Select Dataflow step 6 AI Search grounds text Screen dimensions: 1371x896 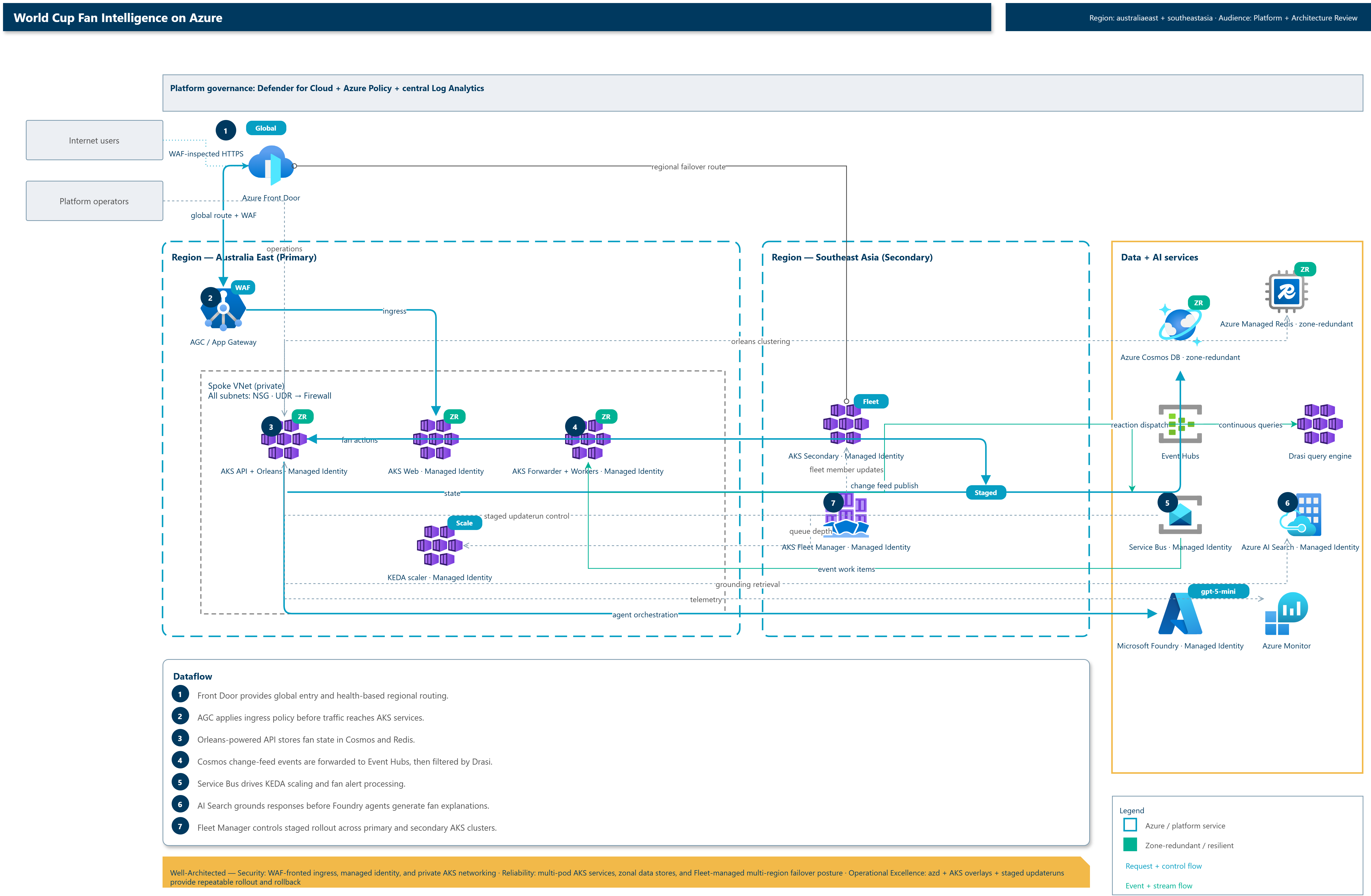(x=343, y=806)
